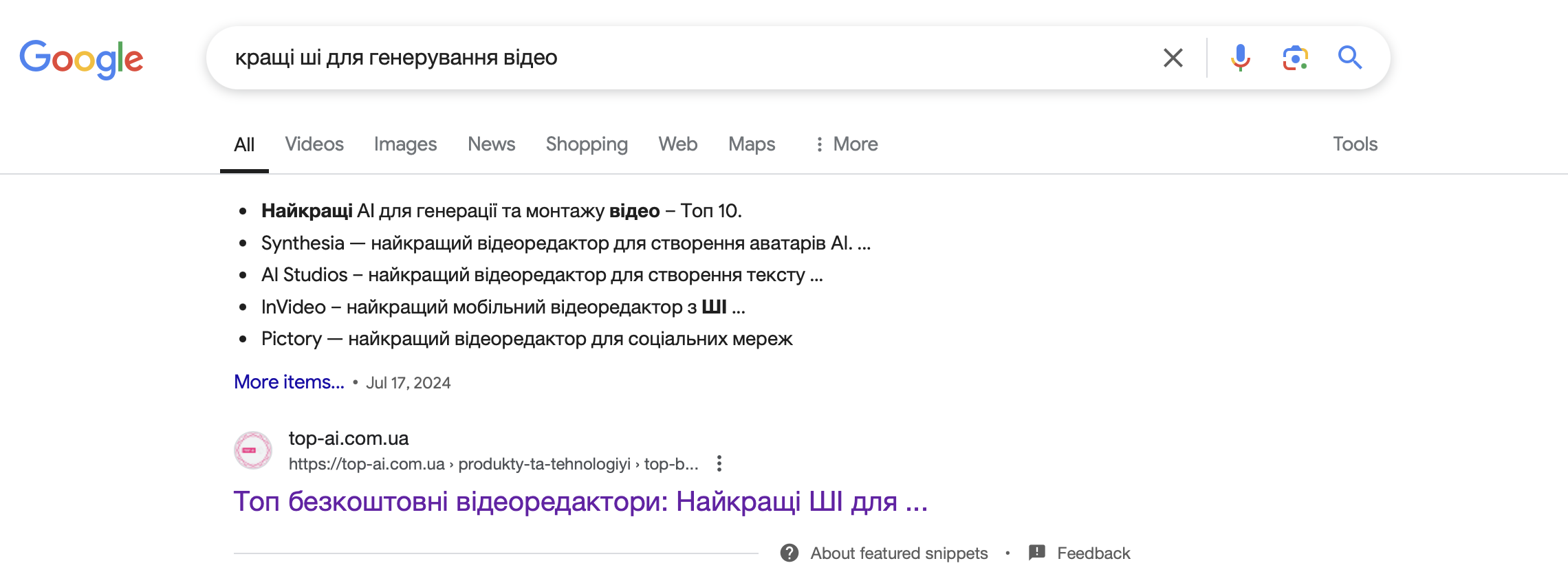Open Google Lens image search
This screenshot has height=572, width=1568.
[1295, 58]
